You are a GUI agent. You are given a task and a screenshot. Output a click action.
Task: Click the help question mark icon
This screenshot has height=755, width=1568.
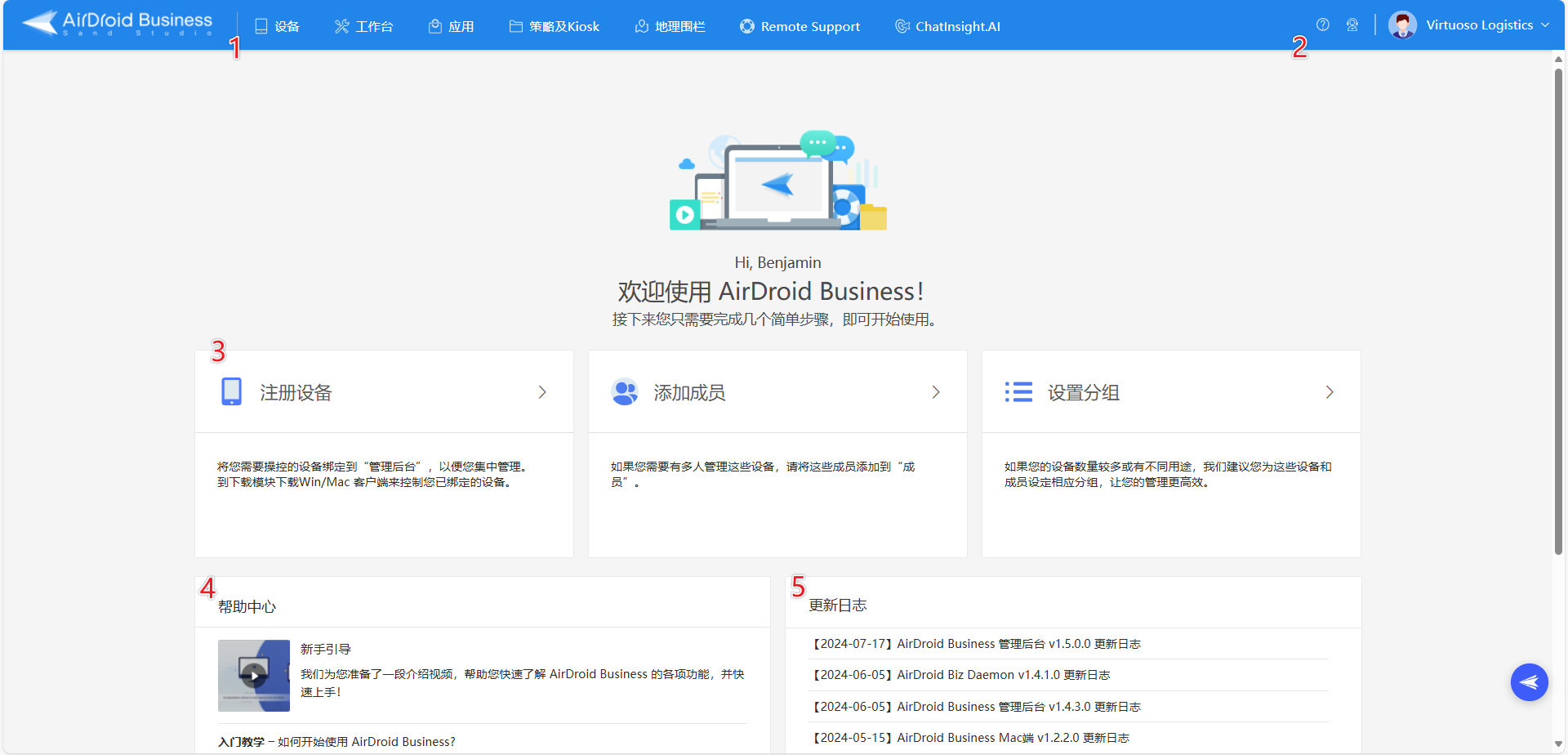1323,25
